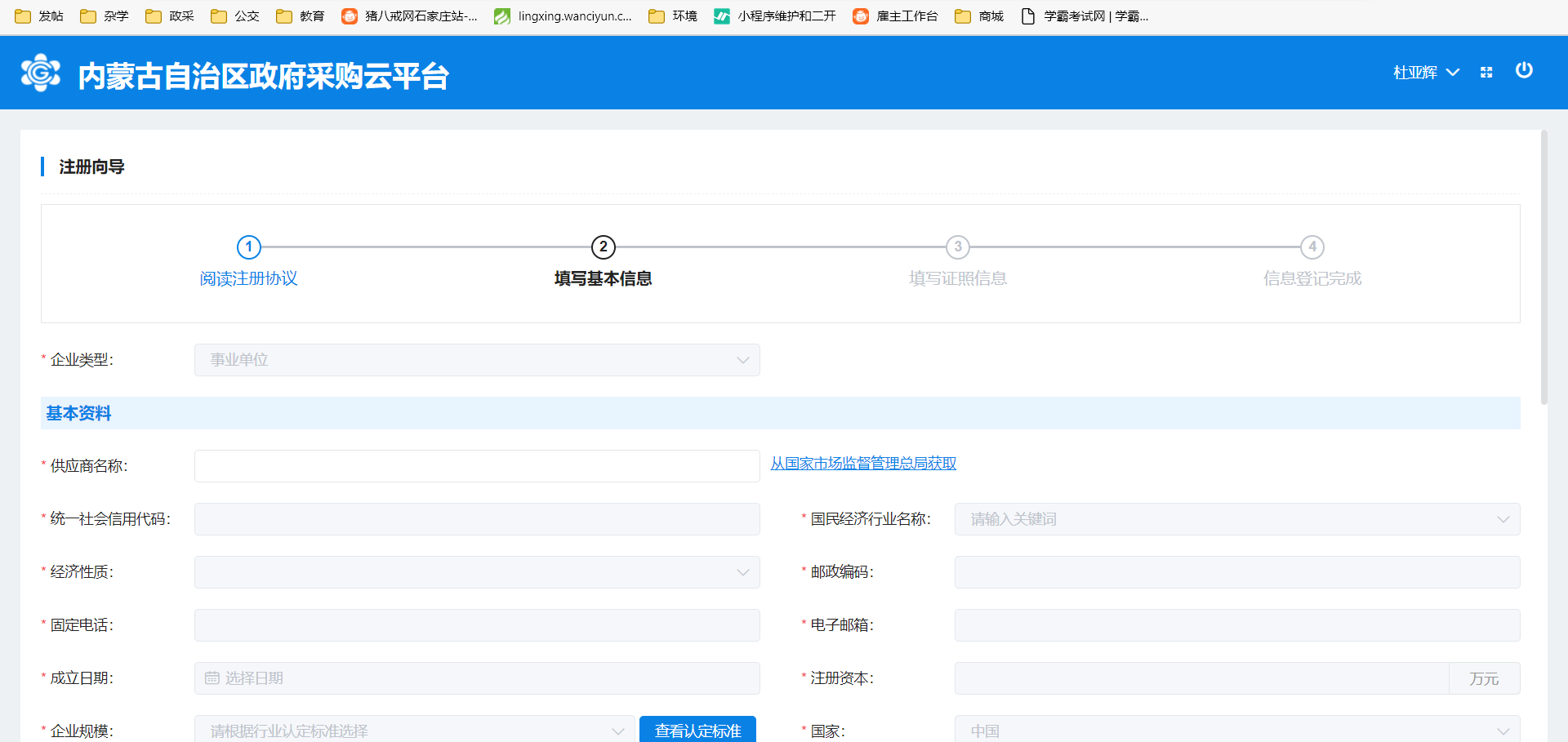Viewport: 1568px width, 742px height.
Task: Open the 雇主工作台 bookmark
Action: [895, 16]
